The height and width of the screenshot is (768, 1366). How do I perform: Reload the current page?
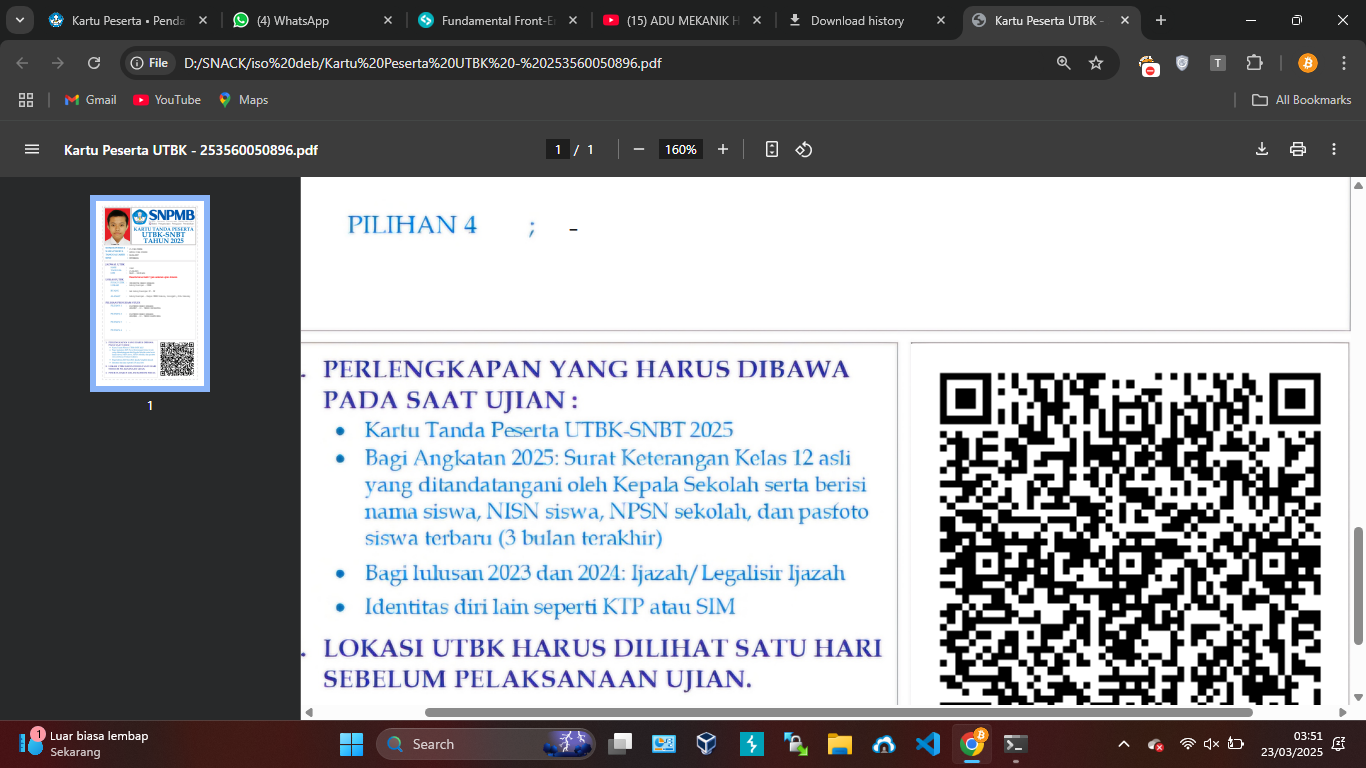[x=94, y=63]
